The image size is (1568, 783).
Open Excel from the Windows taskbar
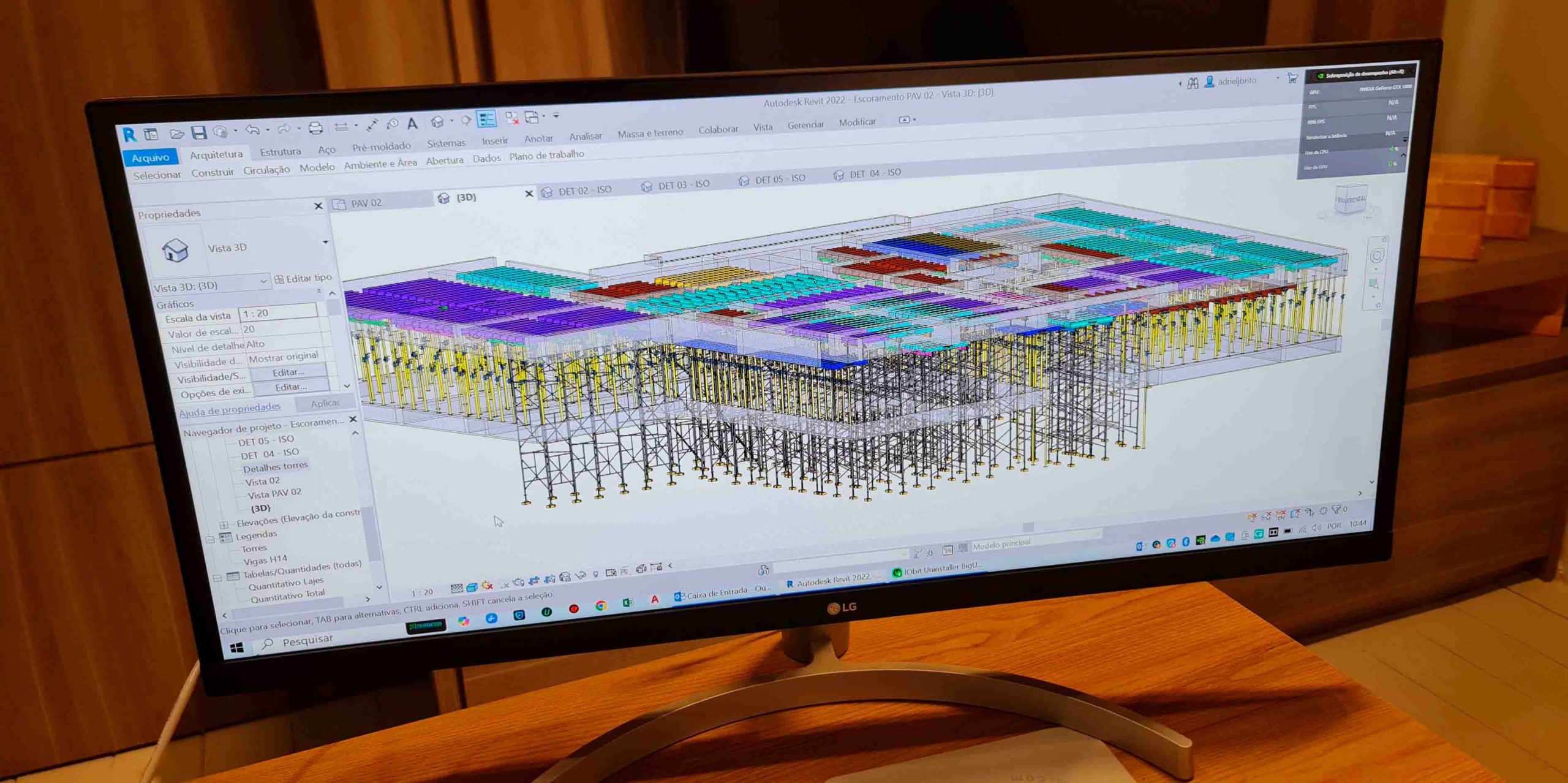[x=628, y=603]
